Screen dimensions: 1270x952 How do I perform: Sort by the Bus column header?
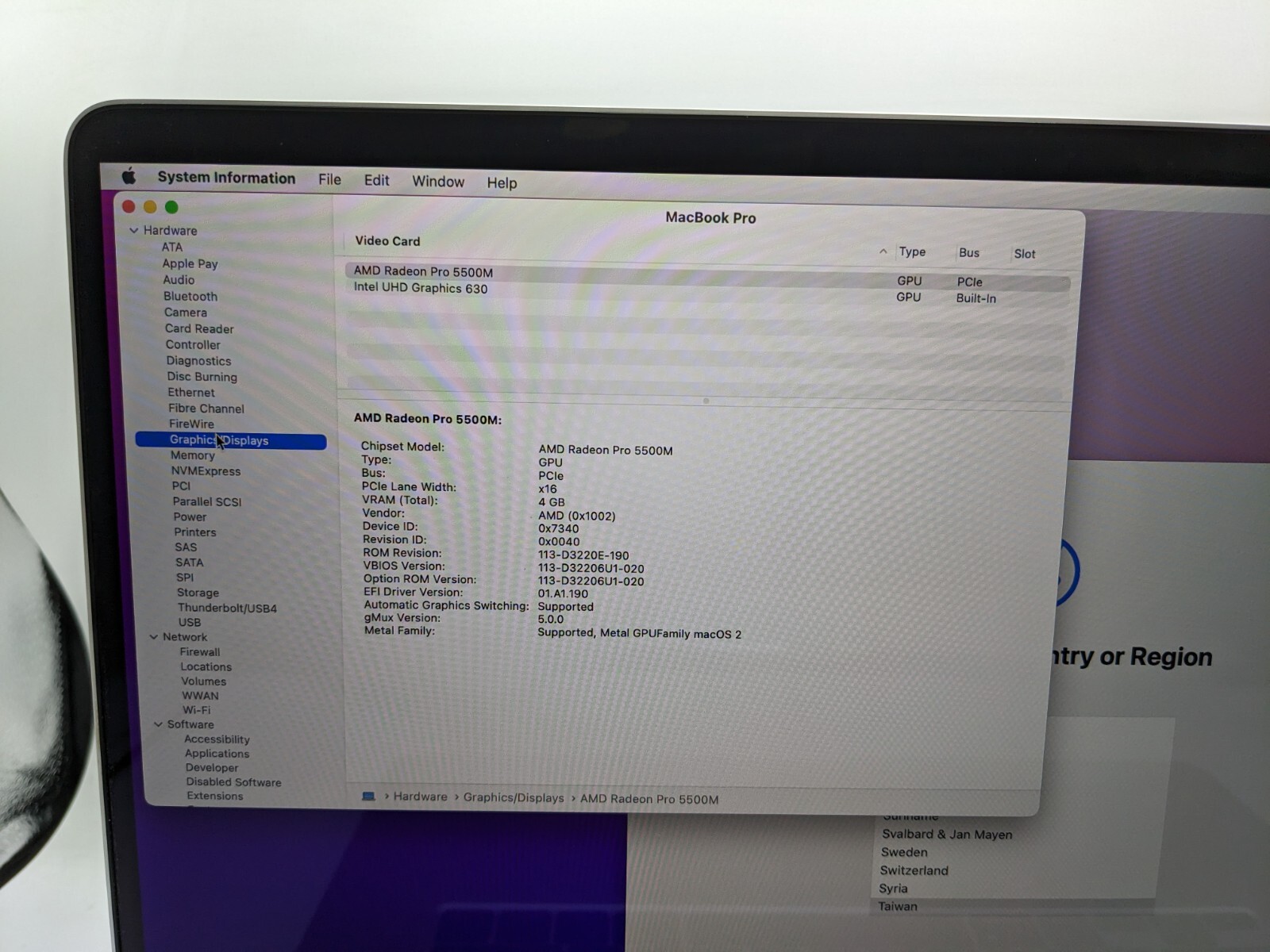click(x=969, y=253)
